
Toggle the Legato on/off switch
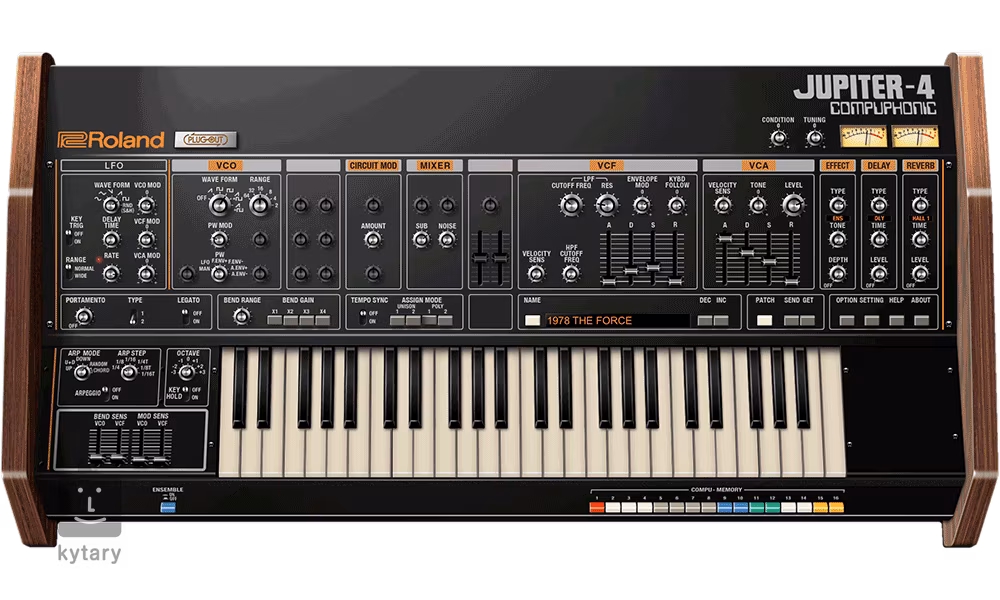click(x=184, y=316)
